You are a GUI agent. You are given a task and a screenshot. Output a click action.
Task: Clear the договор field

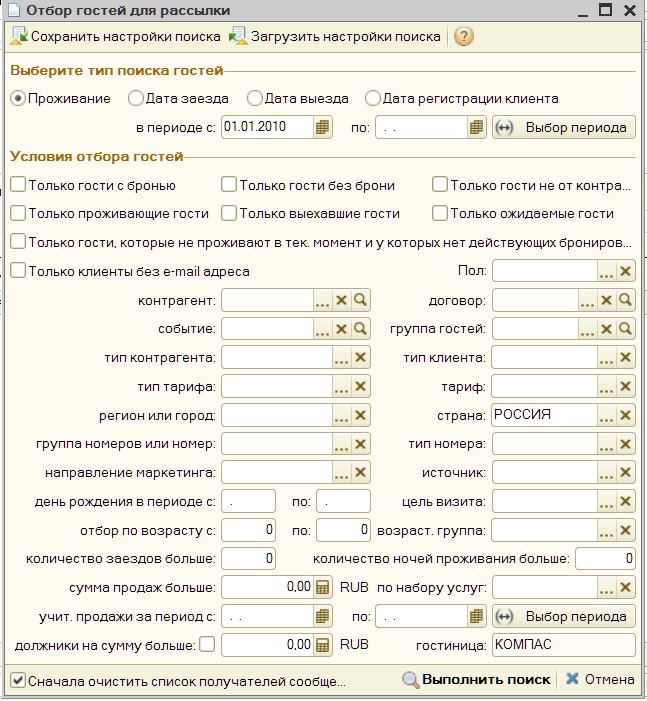pos(606,300)
